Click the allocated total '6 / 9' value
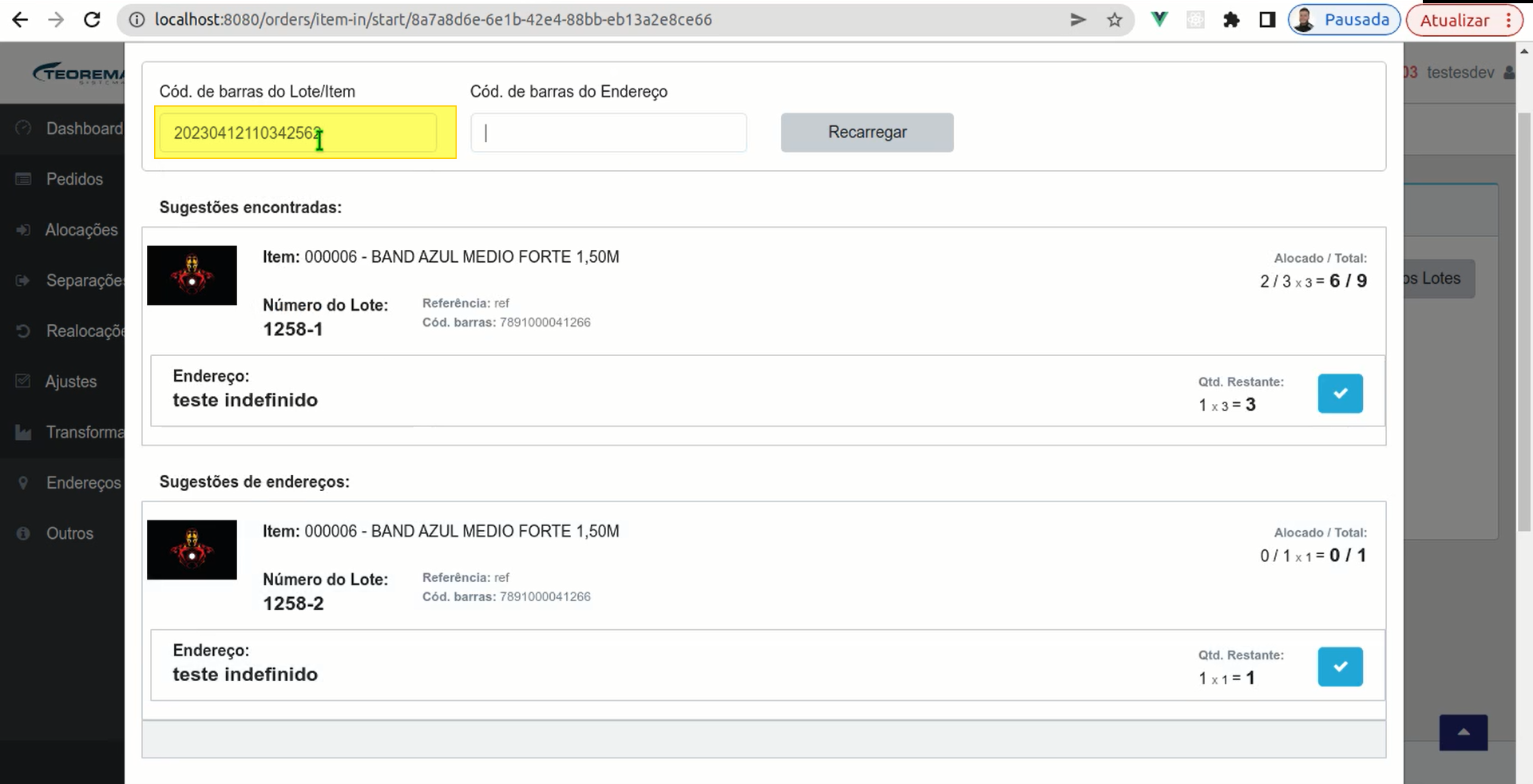 1349,281
